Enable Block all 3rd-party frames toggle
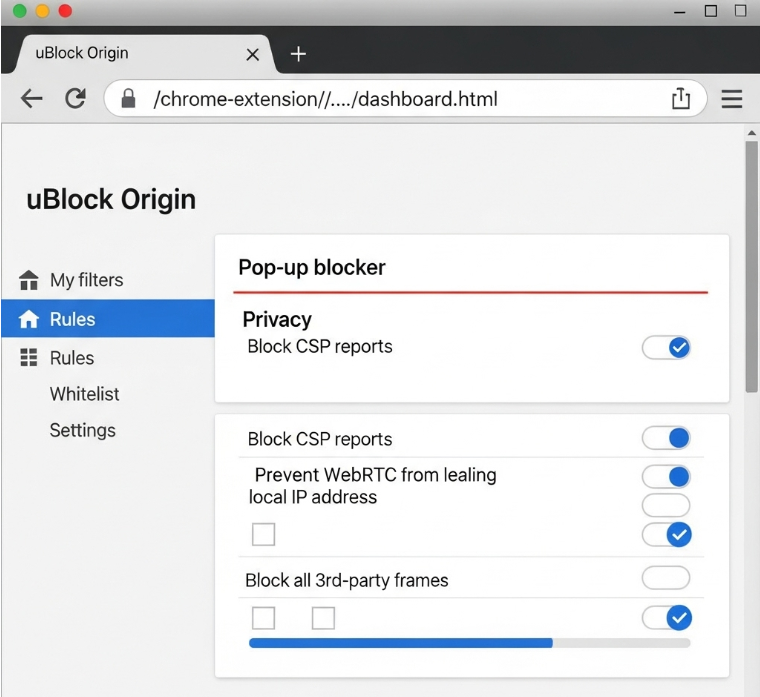The image size is (760, 697). [666, 577]
